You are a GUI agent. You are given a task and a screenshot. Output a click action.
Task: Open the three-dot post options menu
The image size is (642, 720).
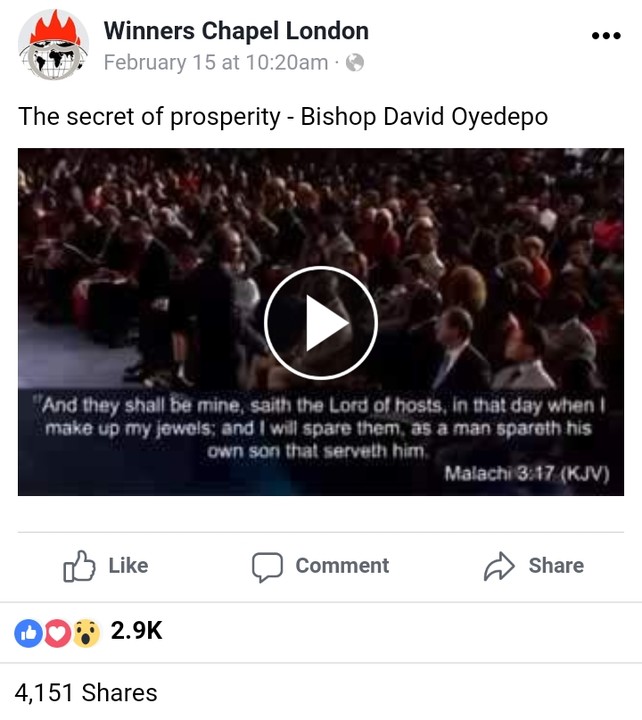click(x=606, y=35)
